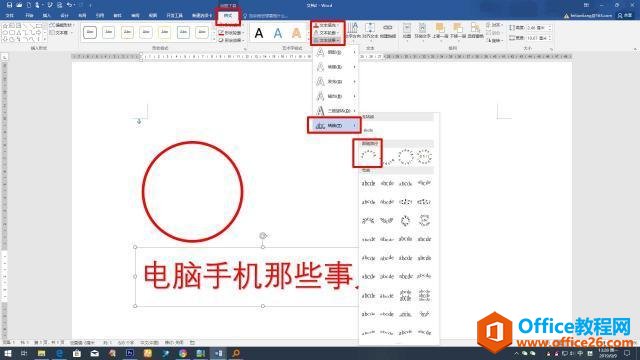This screenshot has height=360, width=640.
Task: Open the Text Effects (文本效果) dropdown
Action: pyautogui.click(x=327, y=40)
